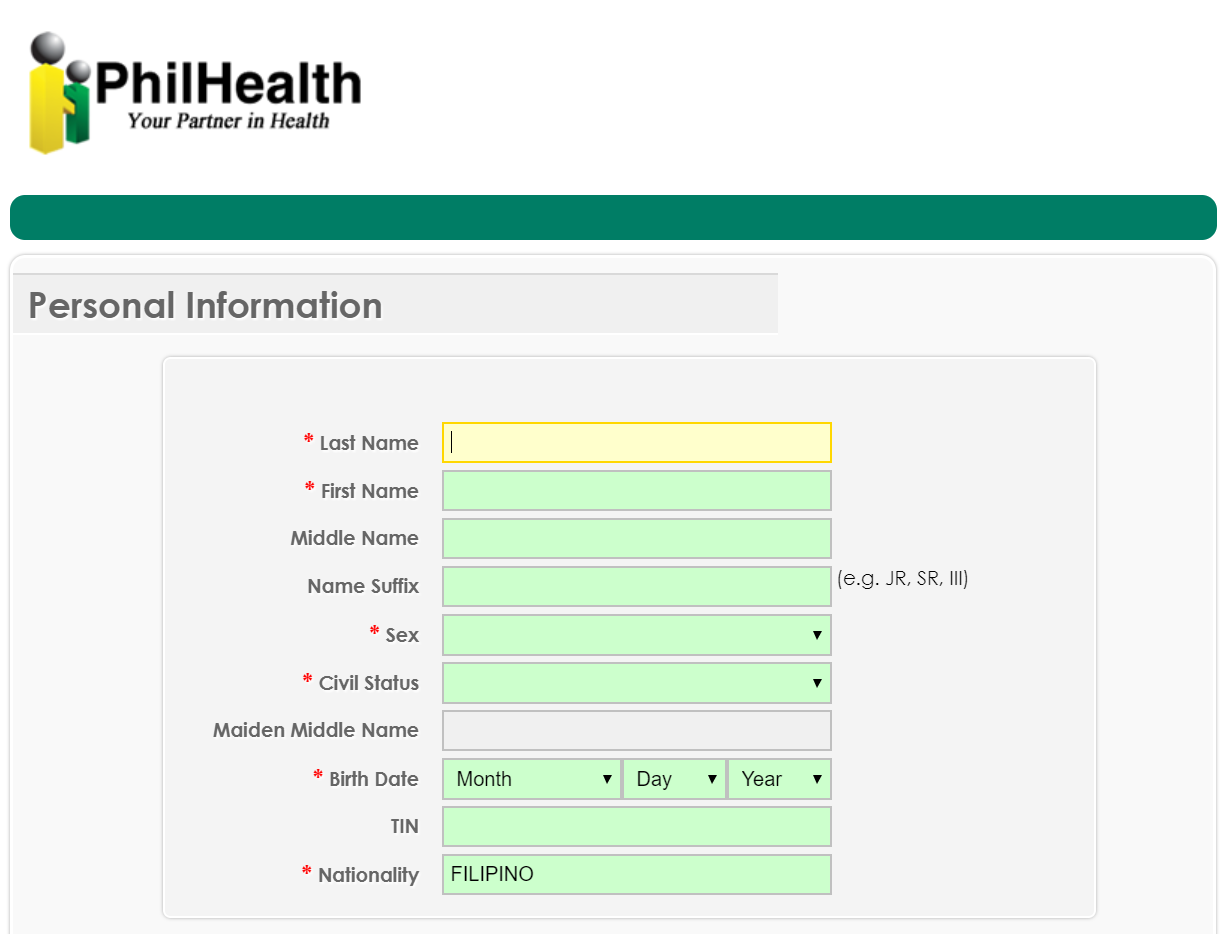
Task: Click the Nationality field showing FILIPINO
Action: point(637,874)
